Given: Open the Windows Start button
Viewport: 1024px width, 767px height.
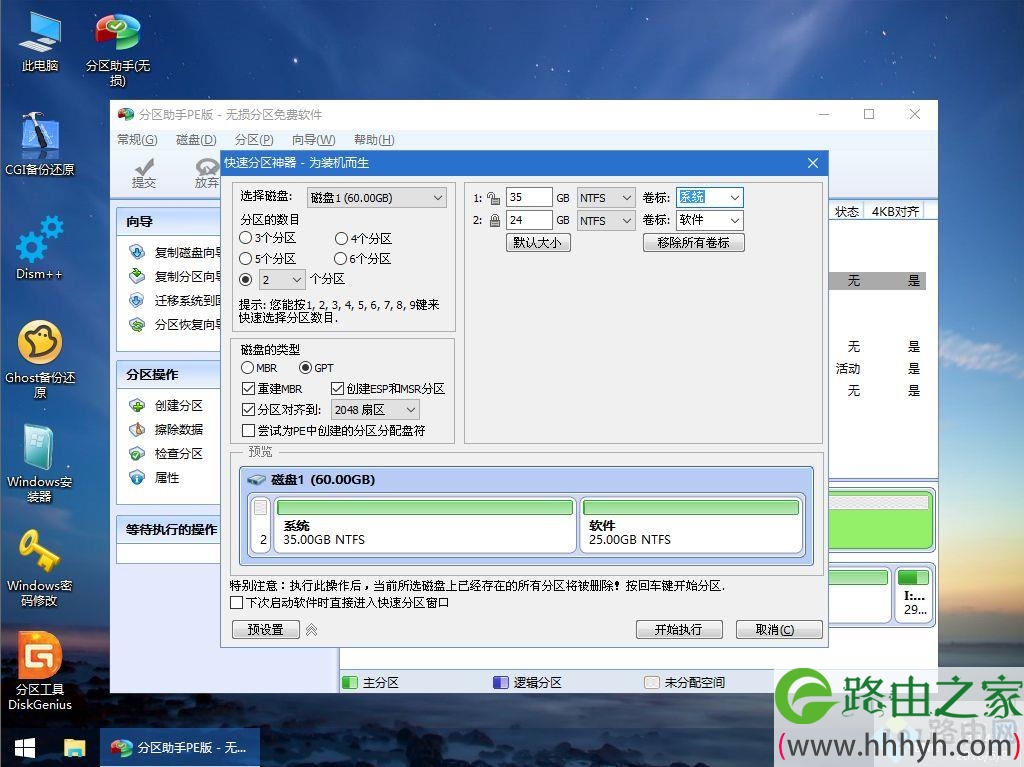Looking at the screenshot, I should tap(25, 747).
